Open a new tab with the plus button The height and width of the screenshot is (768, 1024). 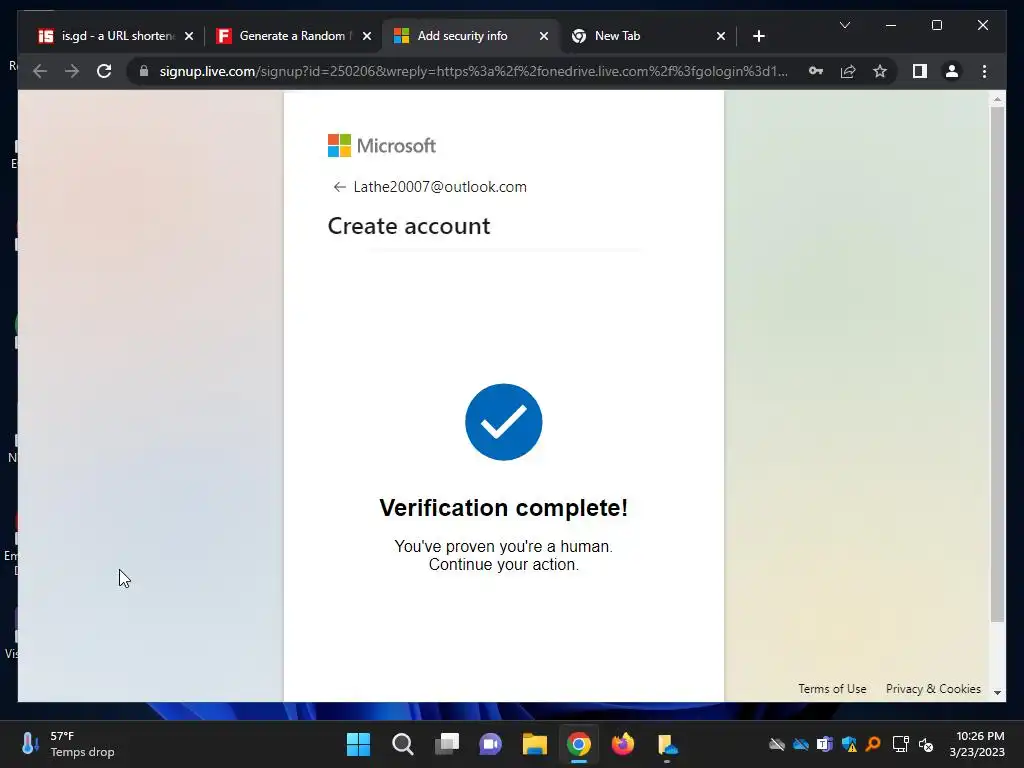[758, 36]
